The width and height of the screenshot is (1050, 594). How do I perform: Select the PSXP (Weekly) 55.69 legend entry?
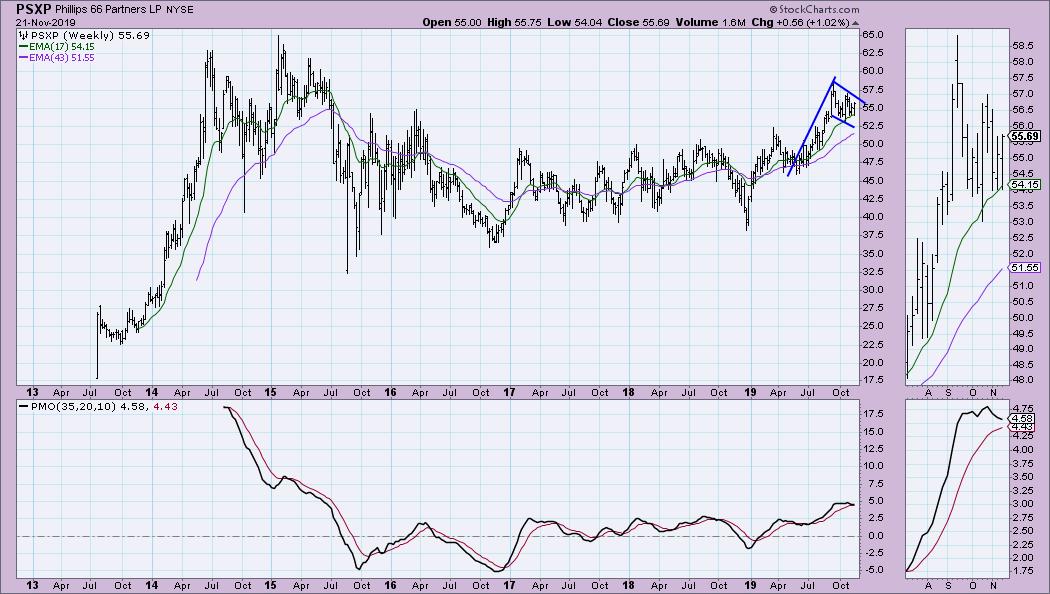click(90, 35)
